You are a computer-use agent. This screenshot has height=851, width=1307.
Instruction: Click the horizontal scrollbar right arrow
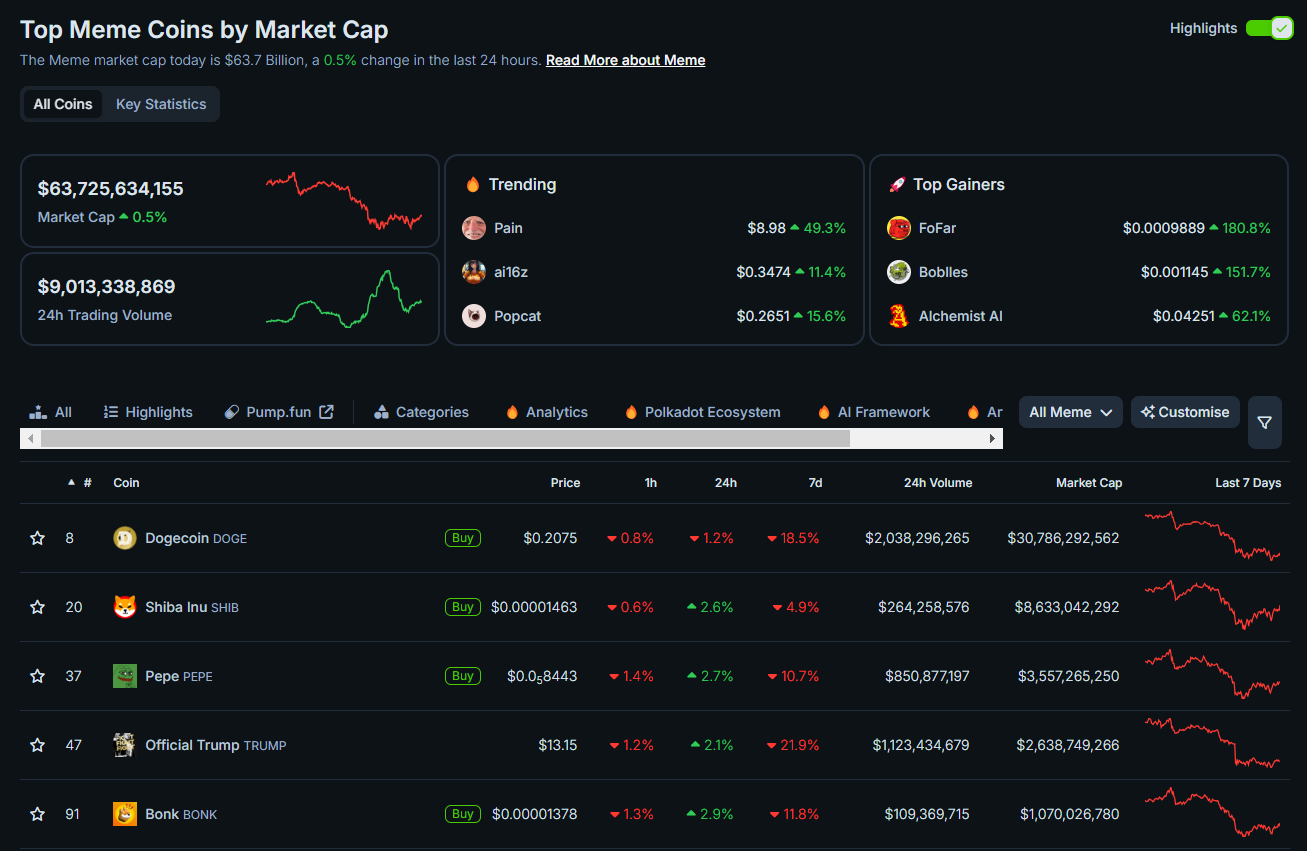[x=993, y=439]
